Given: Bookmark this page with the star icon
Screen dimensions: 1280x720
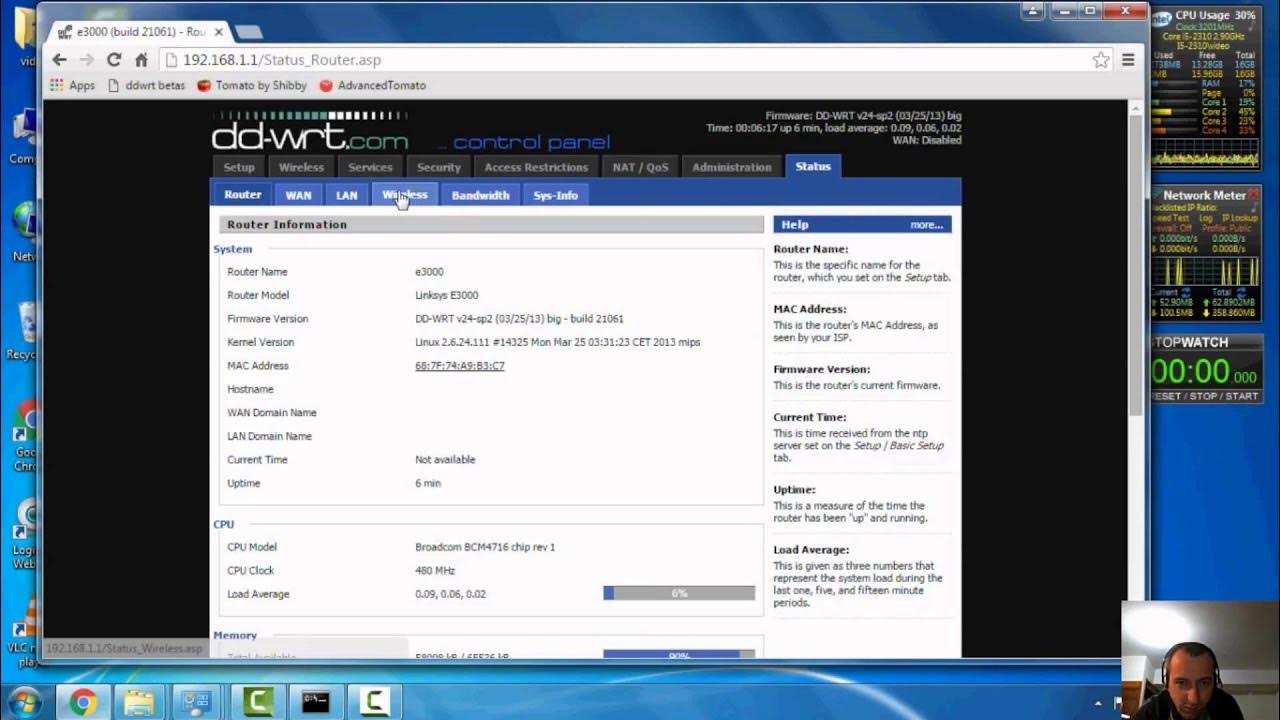Looking at the screenshot, I should click(x=1101, y=60).
